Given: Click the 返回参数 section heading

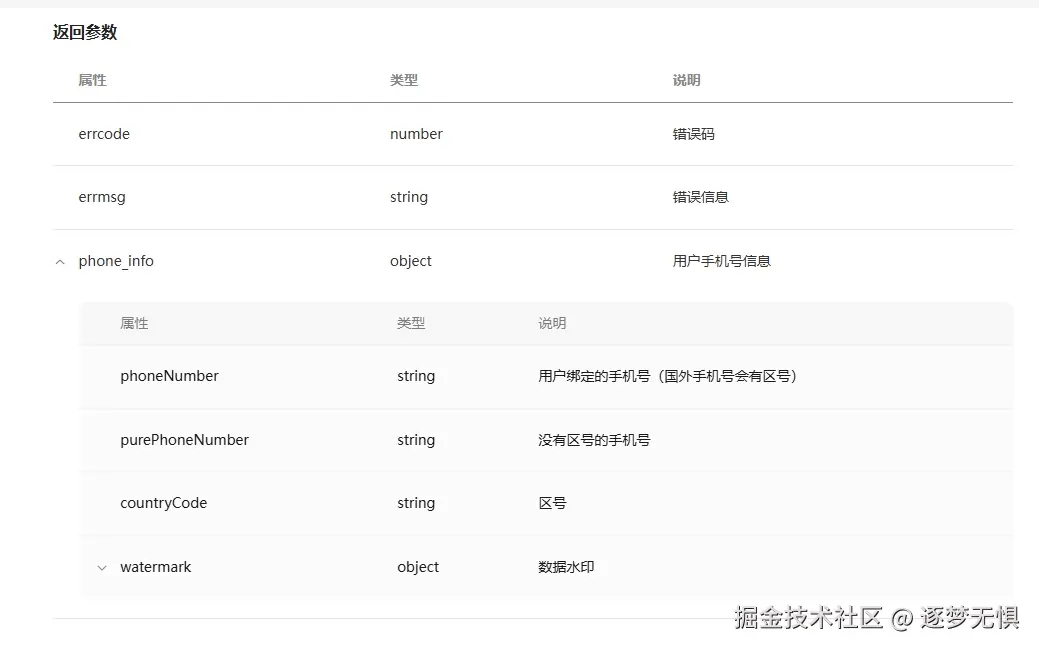Looking at the screenshot, I should coord(84,32).
